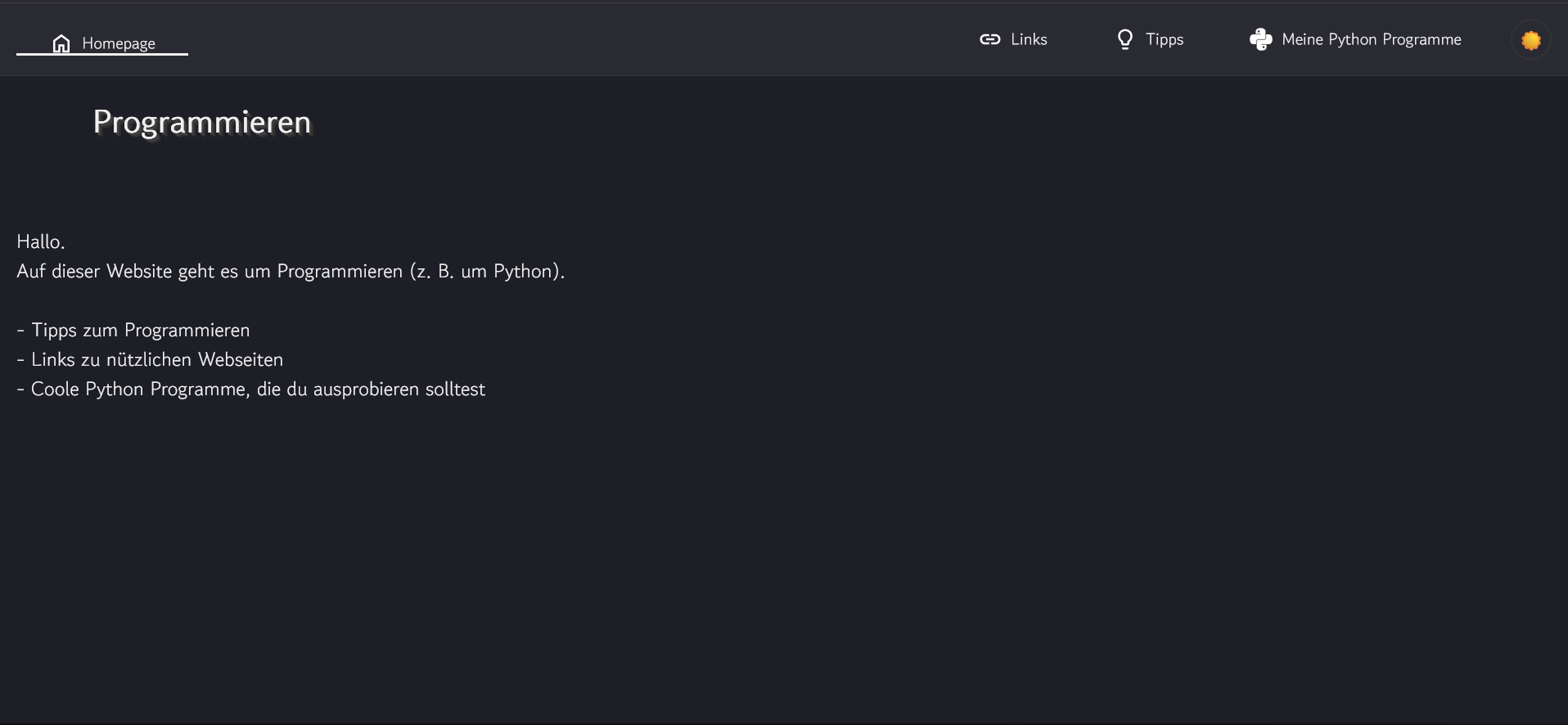Select the chain link icon for Links
This screenshot has width=1568, height=725.
990,38
